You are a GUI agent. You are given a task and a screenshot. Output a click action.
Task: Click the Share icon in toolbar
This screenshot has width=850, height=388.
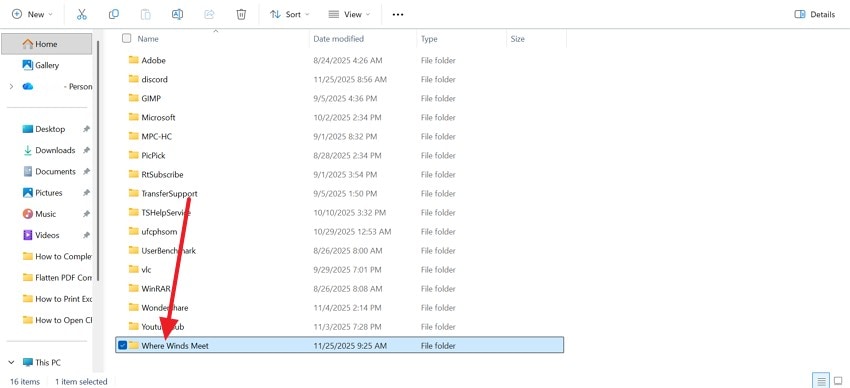209,15
